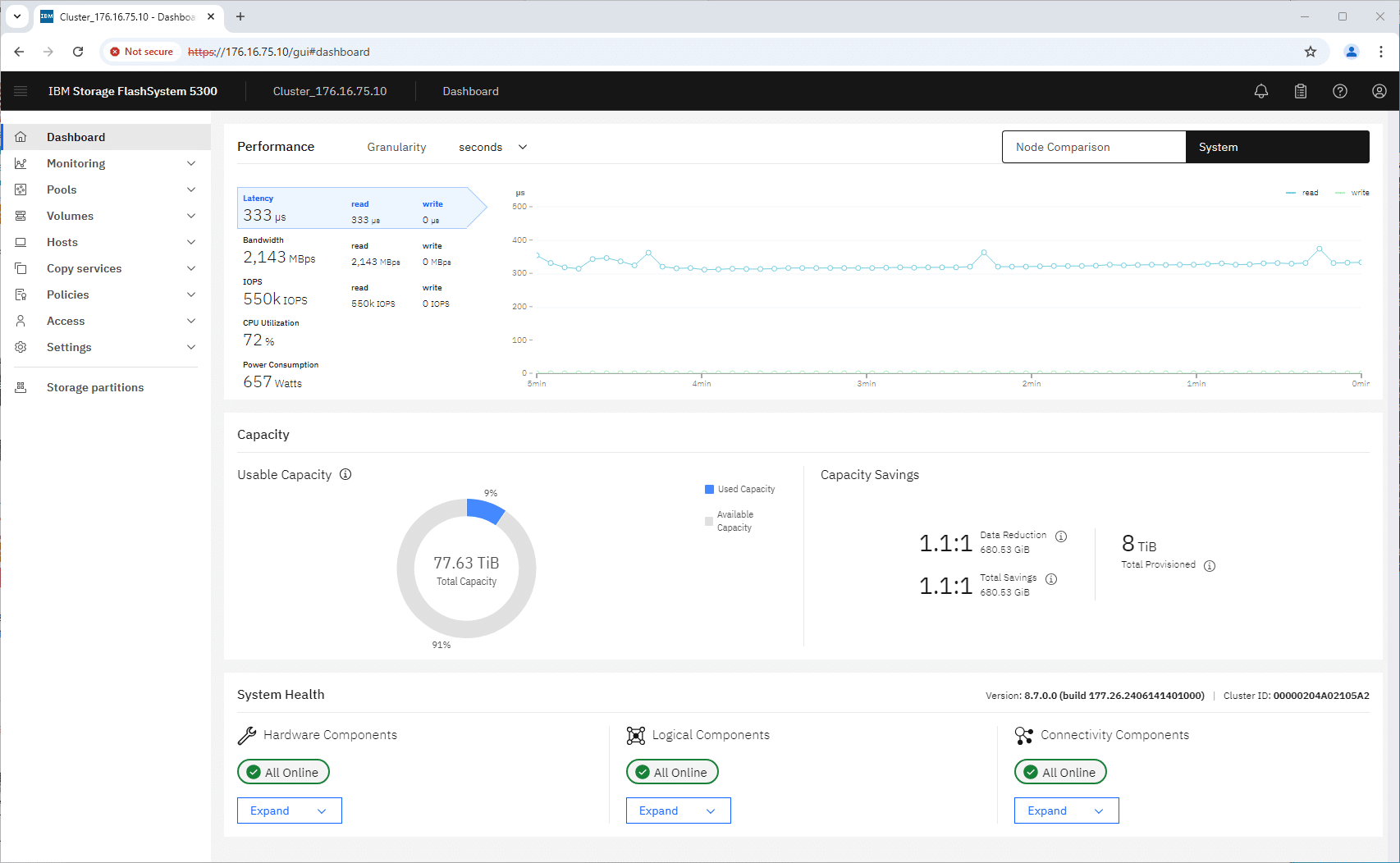This screenshot has width=1400, height=863.
Task: Click the Policies icon in sidebar
Action: 21,295
